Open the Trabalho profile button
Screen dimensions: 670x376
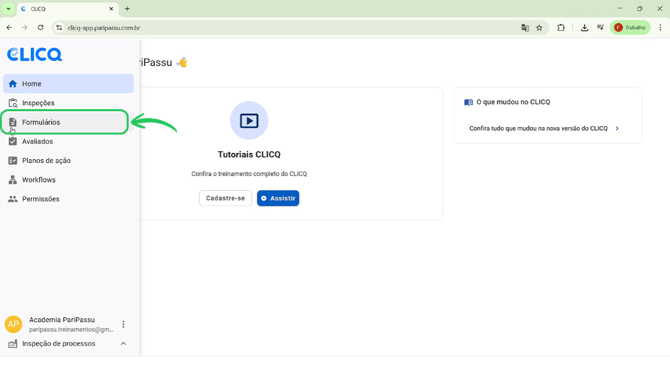click(x=630, y=28)
